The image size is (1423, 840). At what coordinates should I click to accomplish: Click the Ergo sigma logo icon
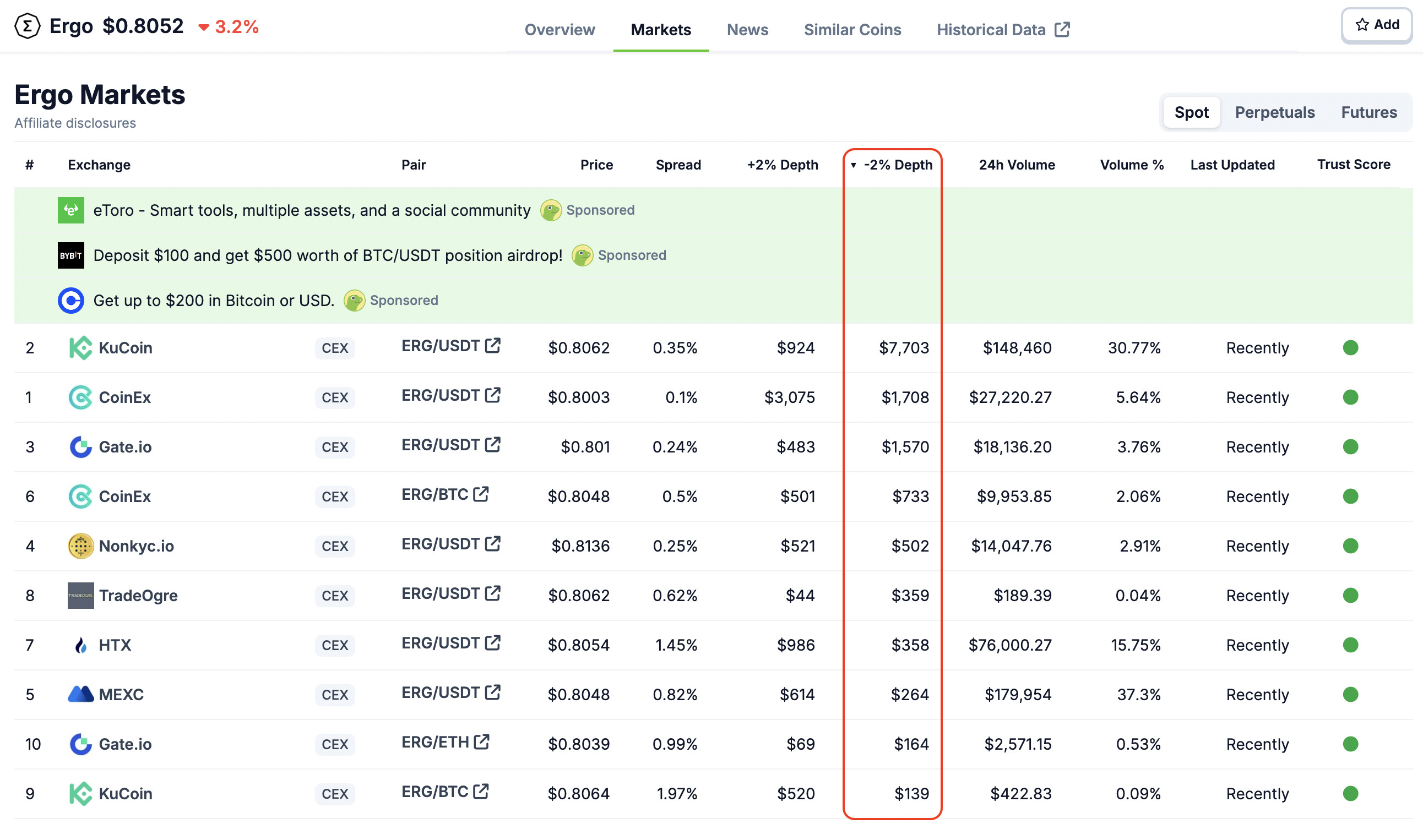(27, 26)
